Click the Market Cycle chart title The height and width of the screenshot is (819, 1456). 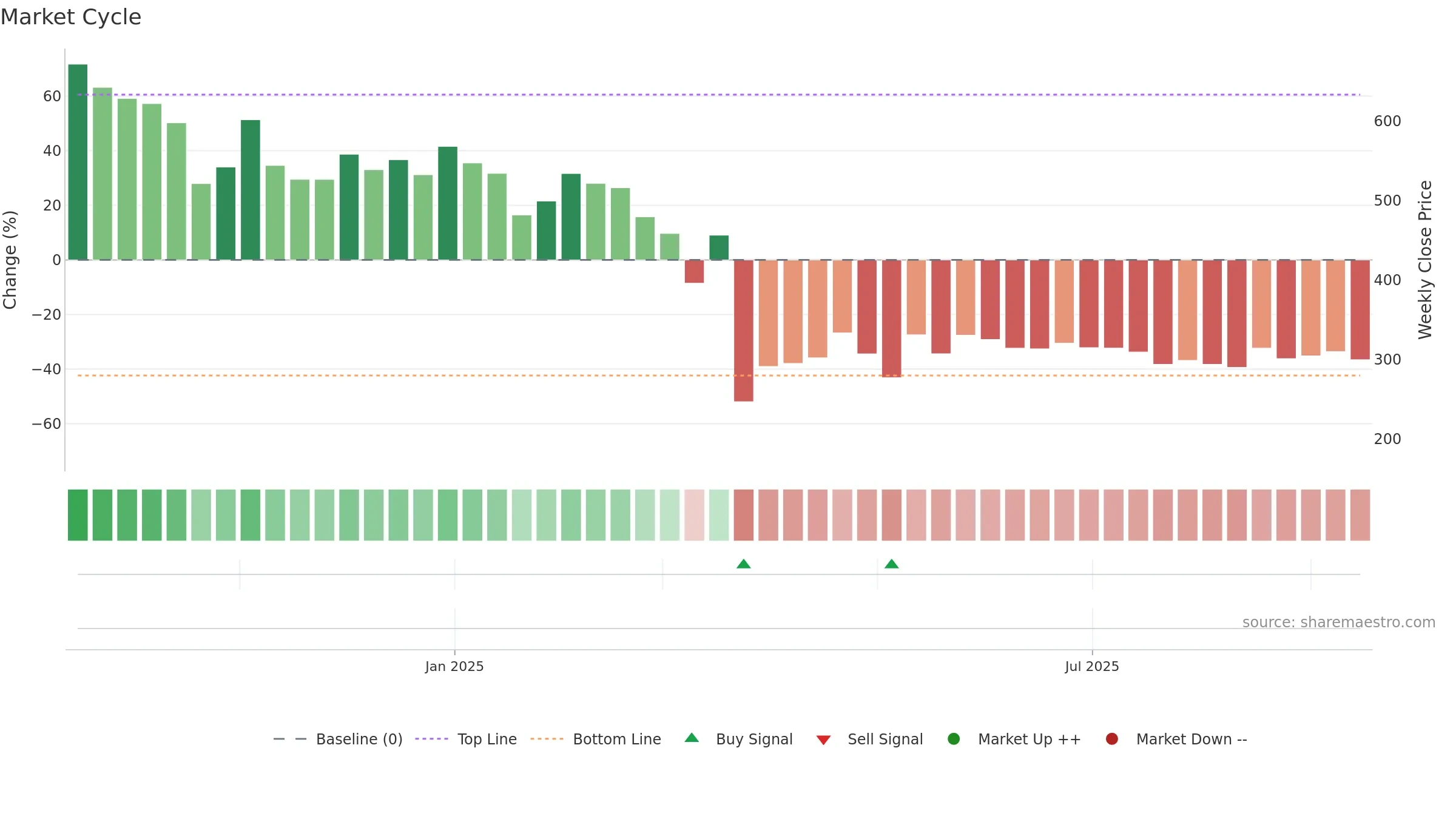tap(71, 17)
